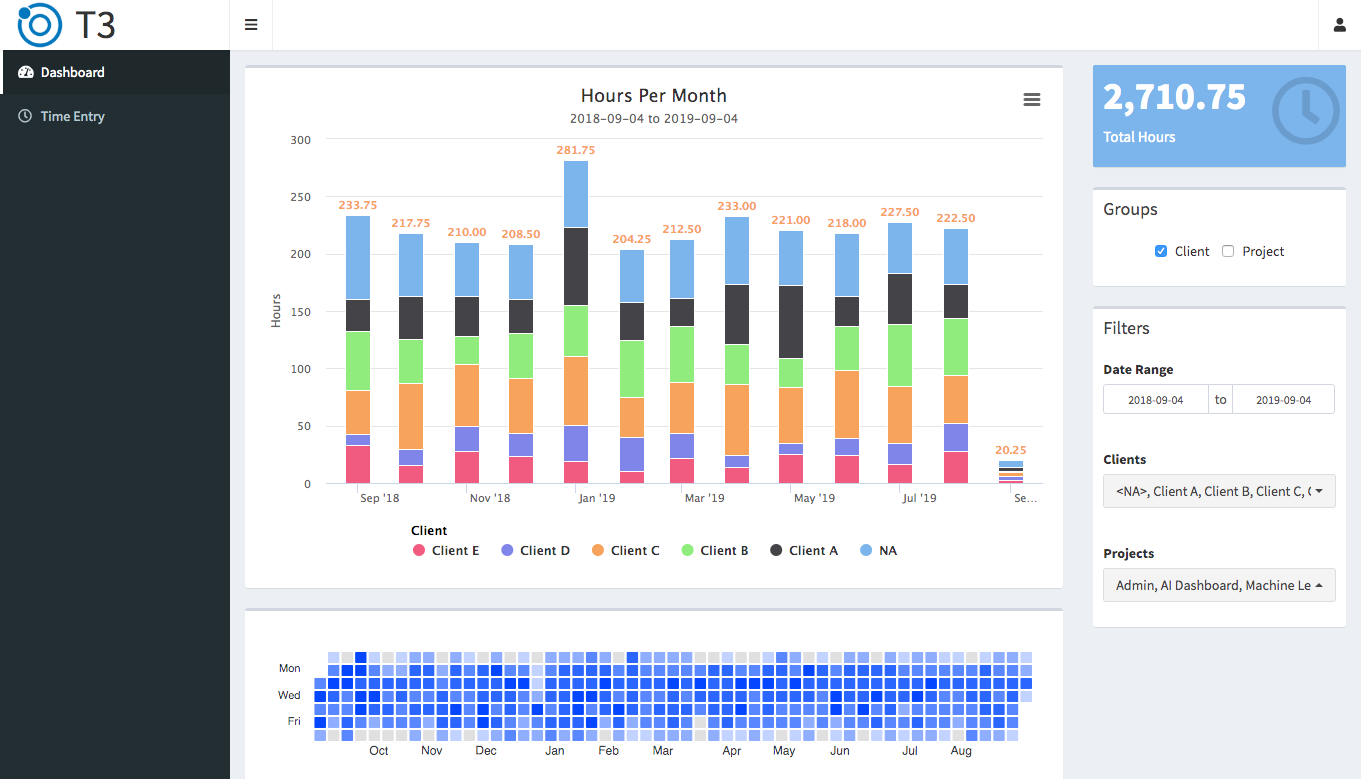Viewport: 1361px width, 779px height.
Task: Click the Wed heatmap row label
Action: point(289,695)
